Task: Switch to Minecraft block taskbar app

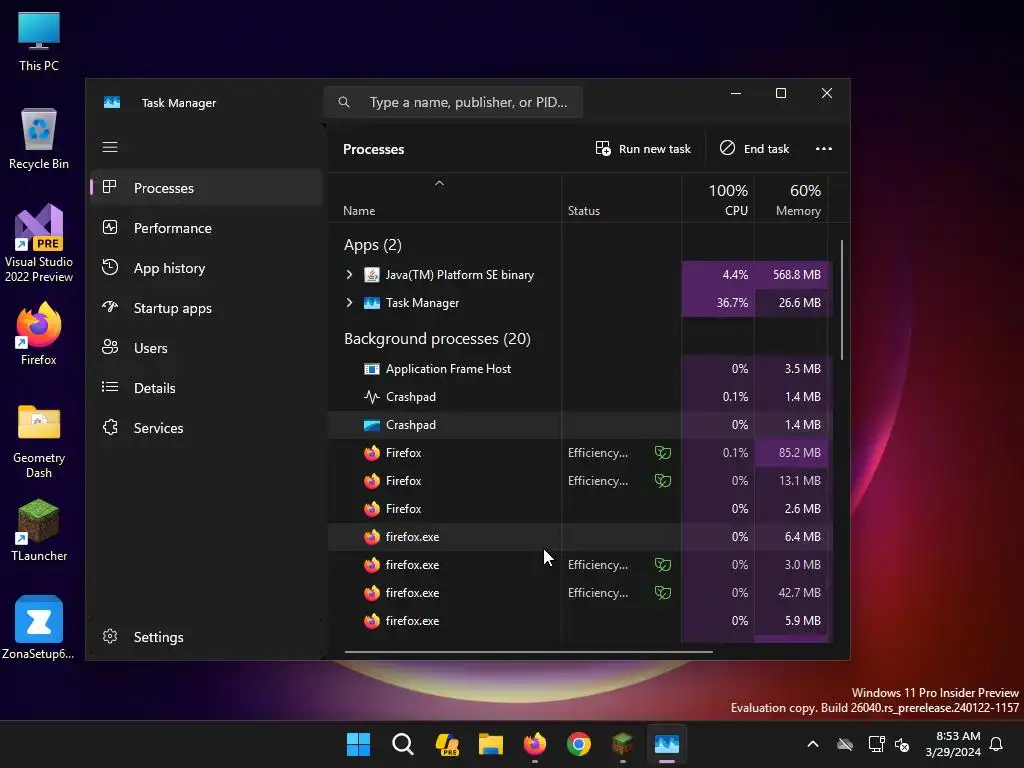Action: (623, 744)
